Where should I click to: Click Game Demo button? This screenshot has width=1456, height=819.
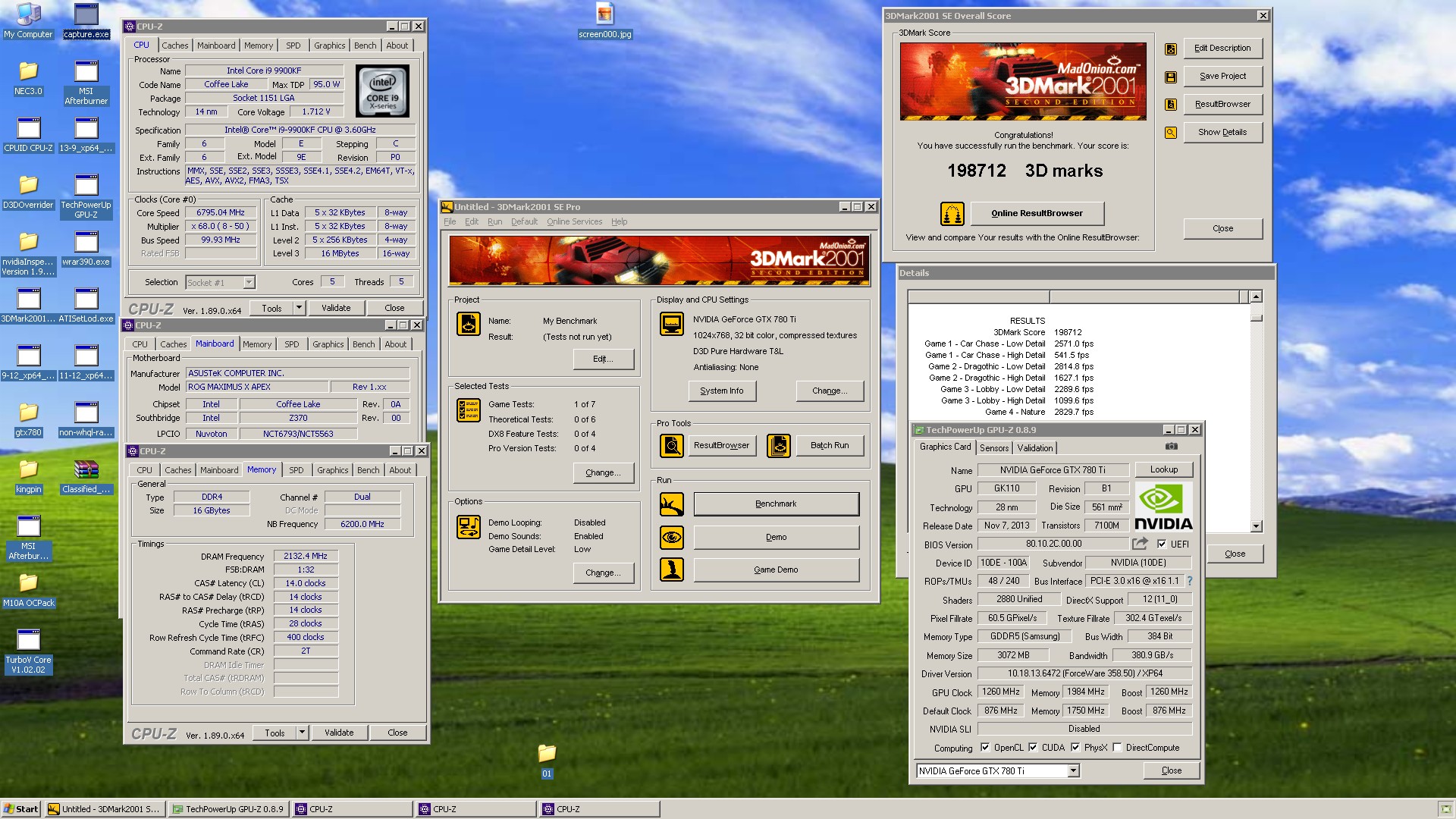(x=776, y=570)
